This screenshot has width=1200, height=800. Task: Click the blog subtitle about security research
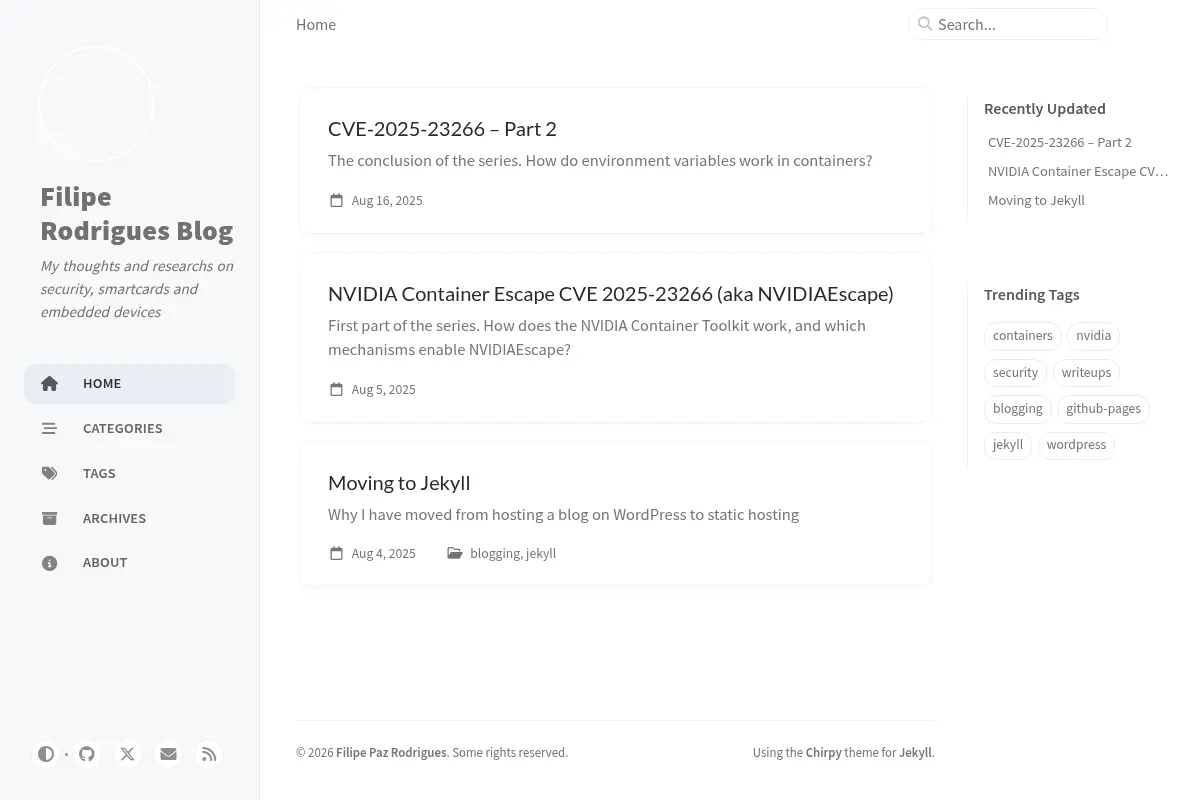(x=137, y=289)
